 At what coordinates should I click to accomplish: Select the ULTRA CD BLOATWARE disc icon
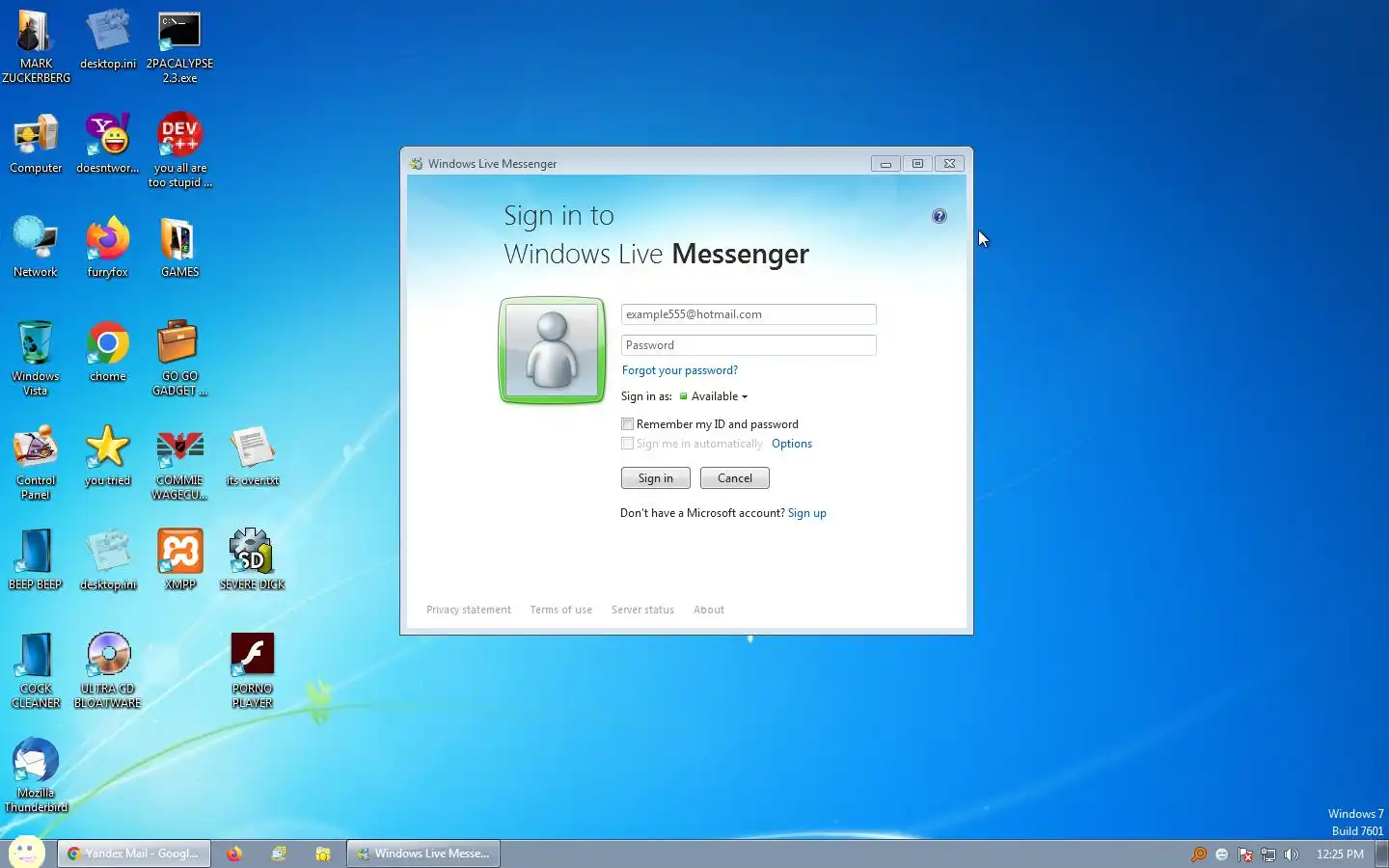coord(108,671)
